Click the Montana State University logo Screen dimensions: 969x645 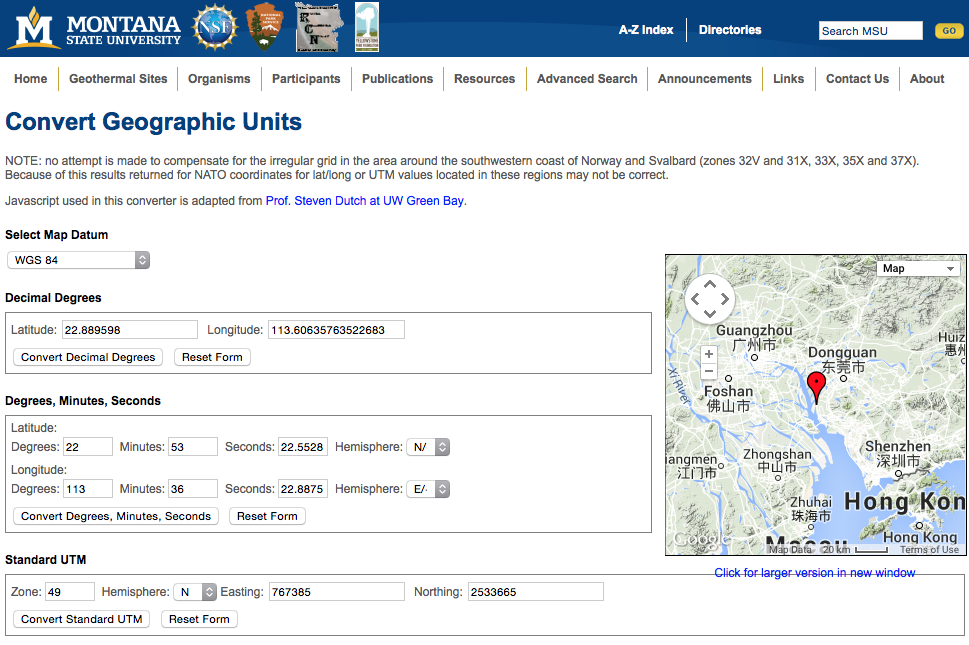coord(95,28)
